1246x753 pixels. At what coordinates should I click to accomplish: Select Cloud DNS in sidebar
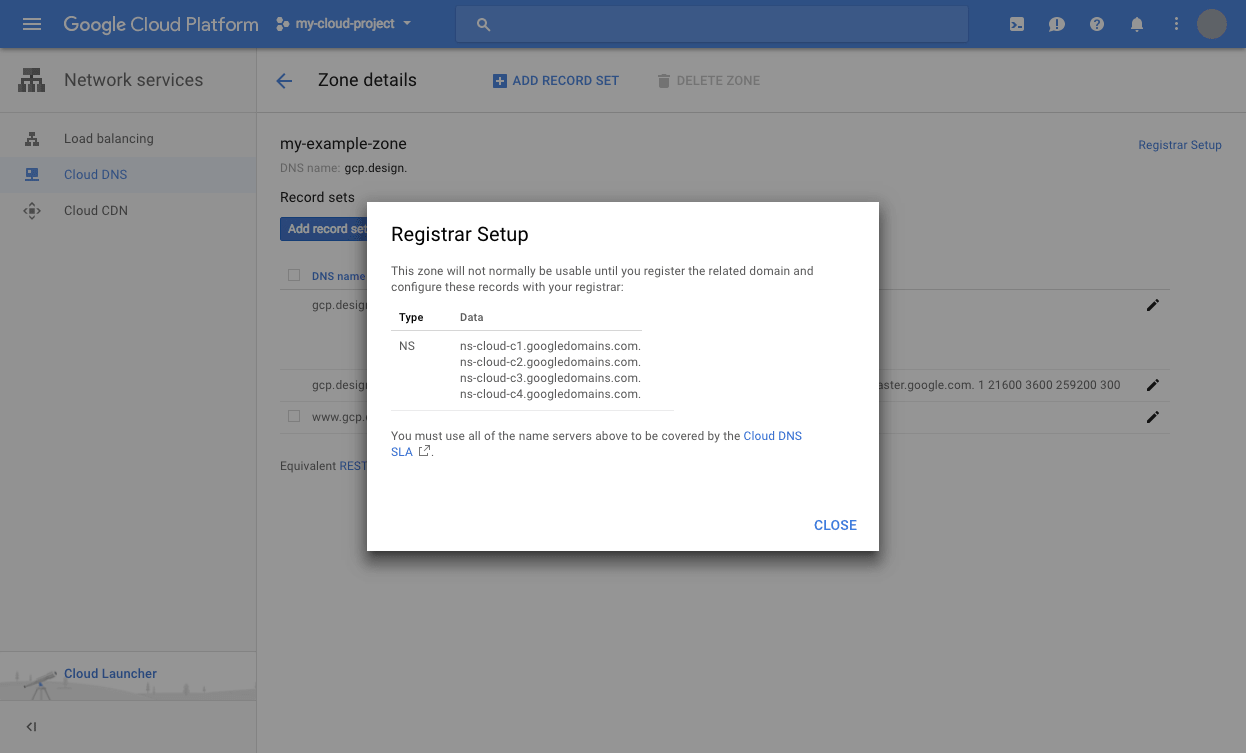(128, 175)
